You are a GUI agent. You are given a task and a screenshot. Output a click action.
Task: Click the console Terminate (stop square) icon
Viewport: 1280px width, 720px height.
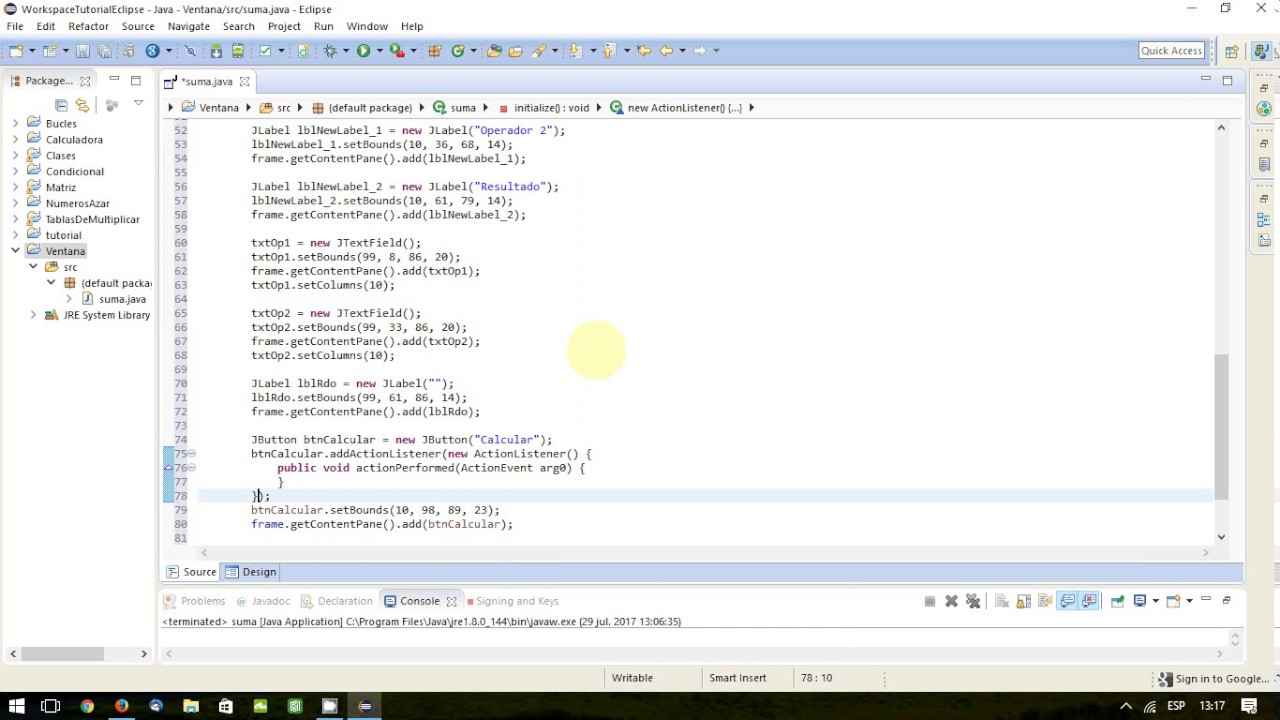[930, 601]
